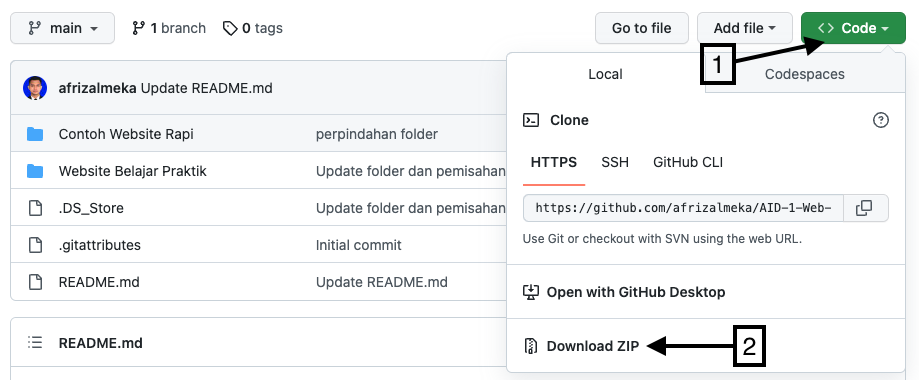Click the GitHub Desktop download icon
The image size is (919, 380).
(x=530, y=292)
